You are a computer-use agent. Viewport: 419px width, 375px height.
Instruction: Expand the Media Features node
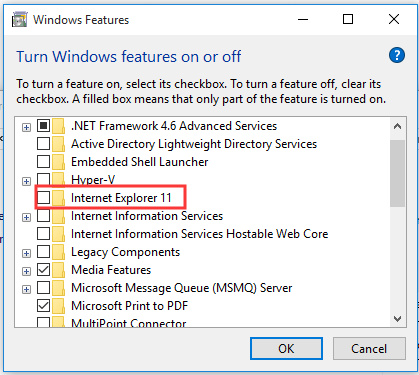point(26,271)
